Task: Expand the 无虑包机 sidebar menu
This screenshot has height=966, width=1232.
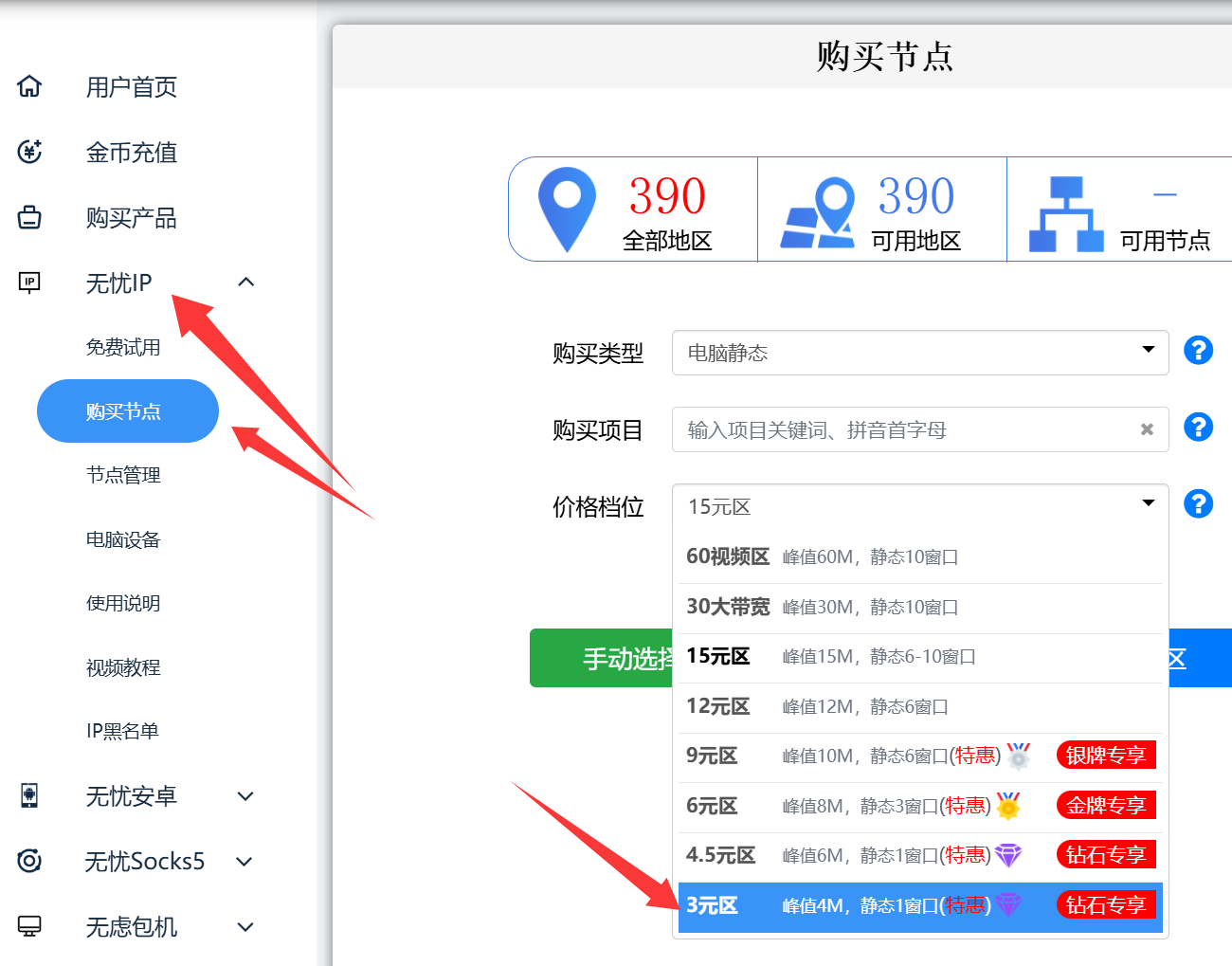Action: pyautogui.click(x=245, y=927)
